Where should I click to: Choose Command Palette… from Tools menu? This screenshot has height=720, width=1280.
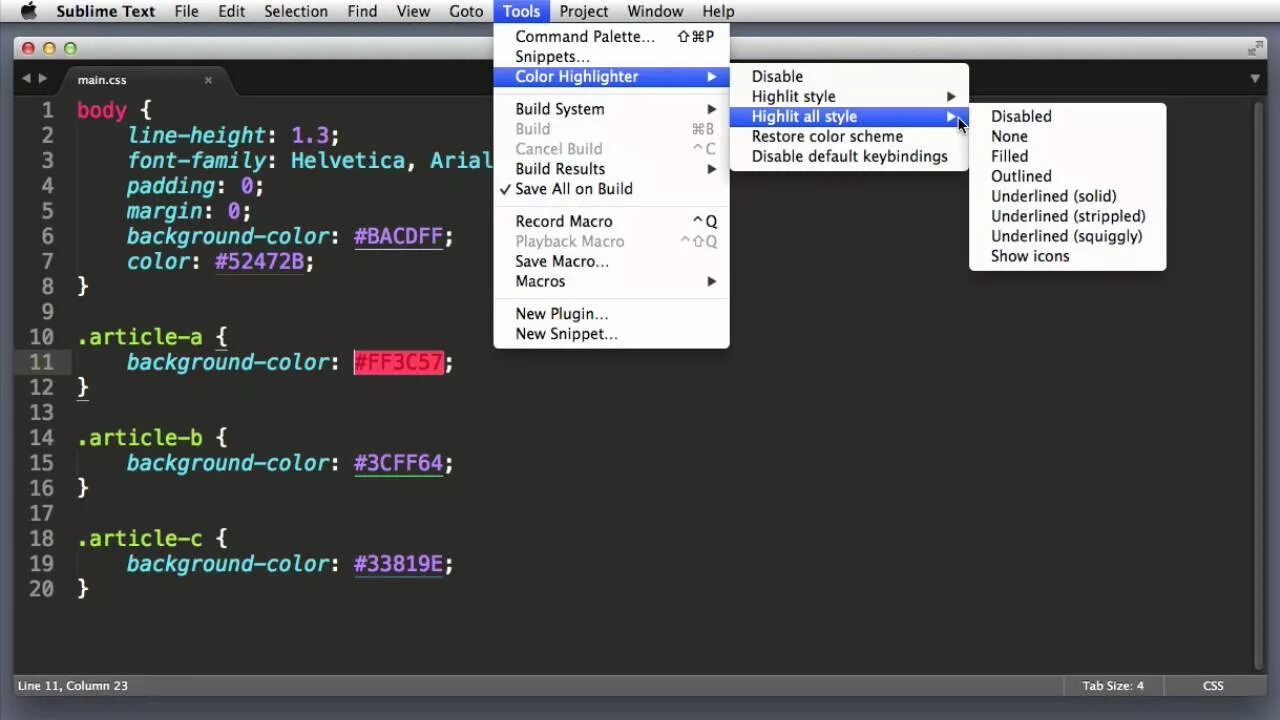coord(611,37)
